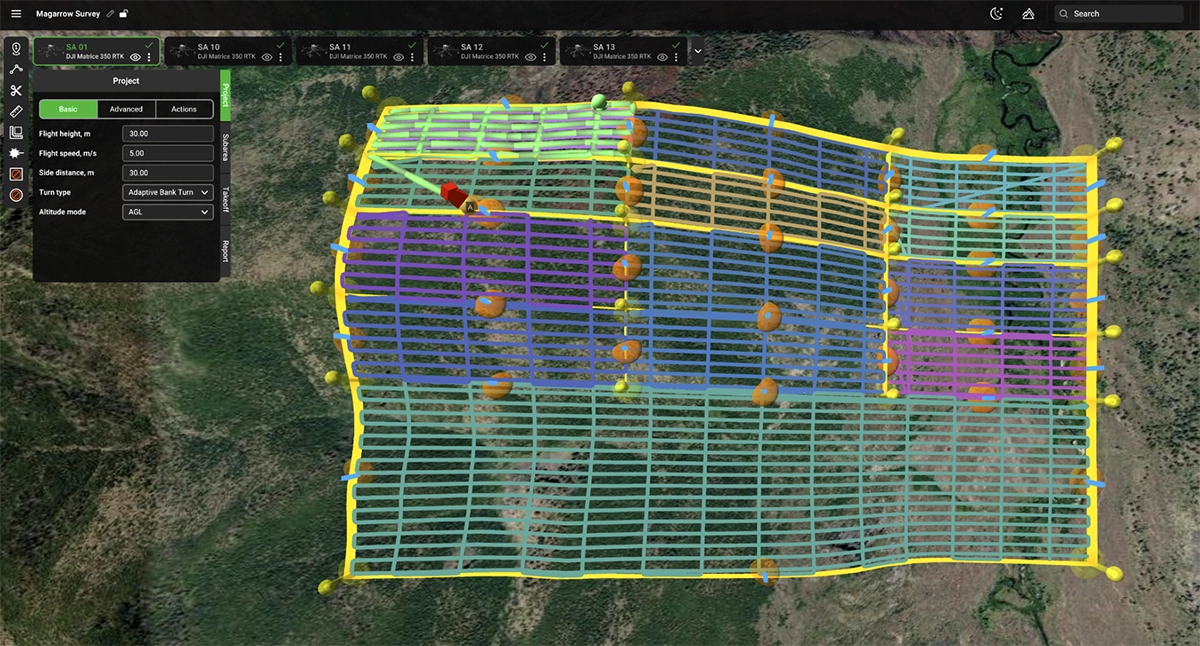The height and width of the screenshot is (646, 1200).
Task: Click the Flight height value field
Action: click(x=168, y=133)
